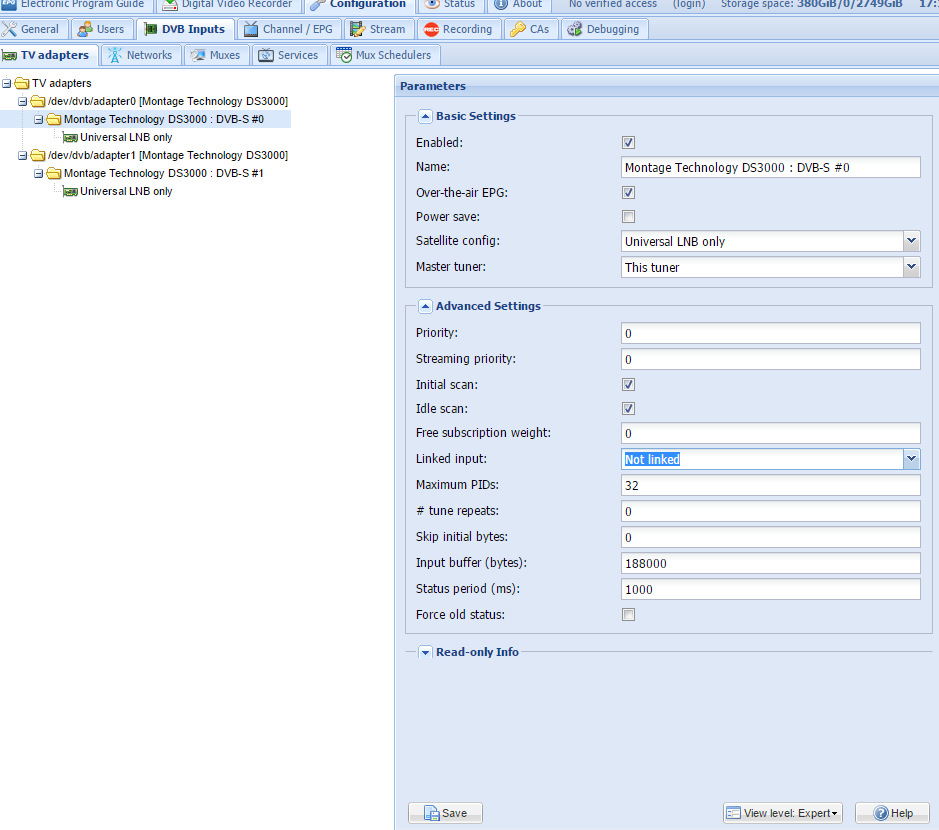Open the Debugging tab
Image resolution: width=939 pixels, height=830 pixels.
point(604,29)
